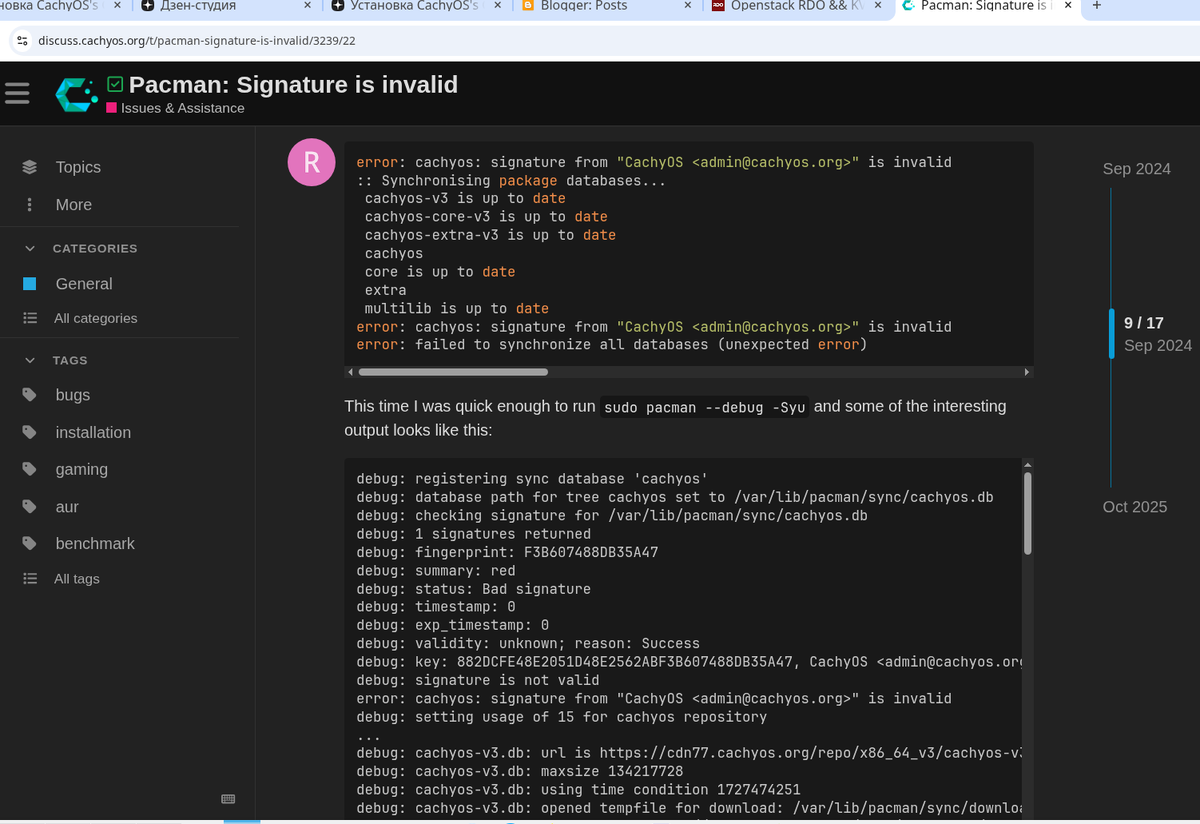Open the bugs tag

tap(72, 394)
